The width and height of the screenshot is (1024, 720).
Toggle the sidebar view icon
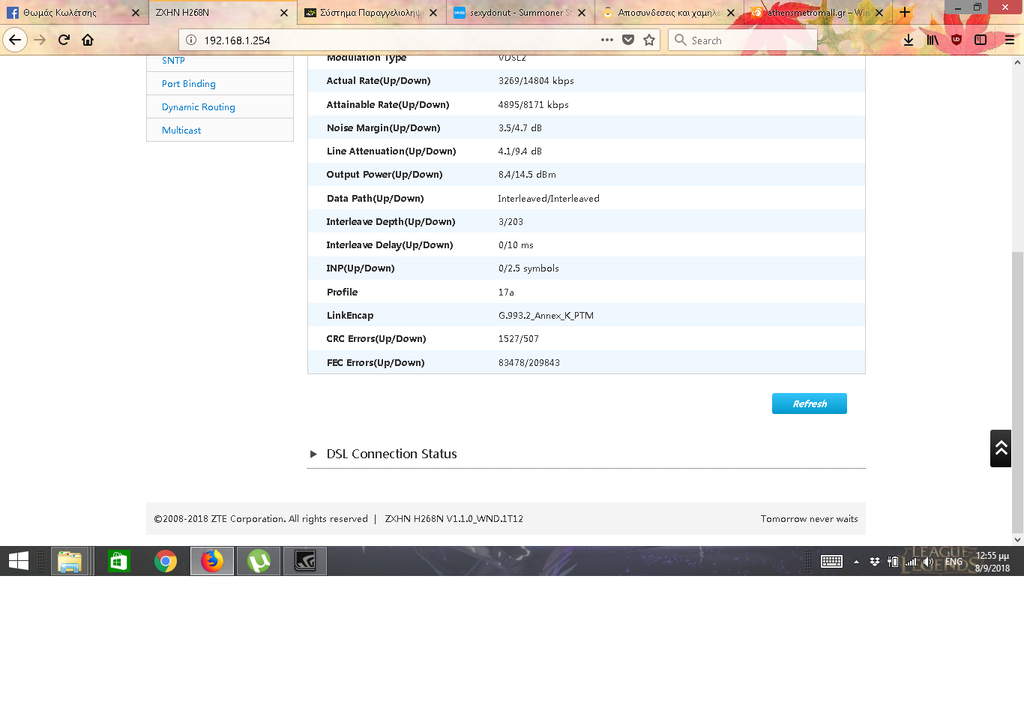tap(981, 40)
